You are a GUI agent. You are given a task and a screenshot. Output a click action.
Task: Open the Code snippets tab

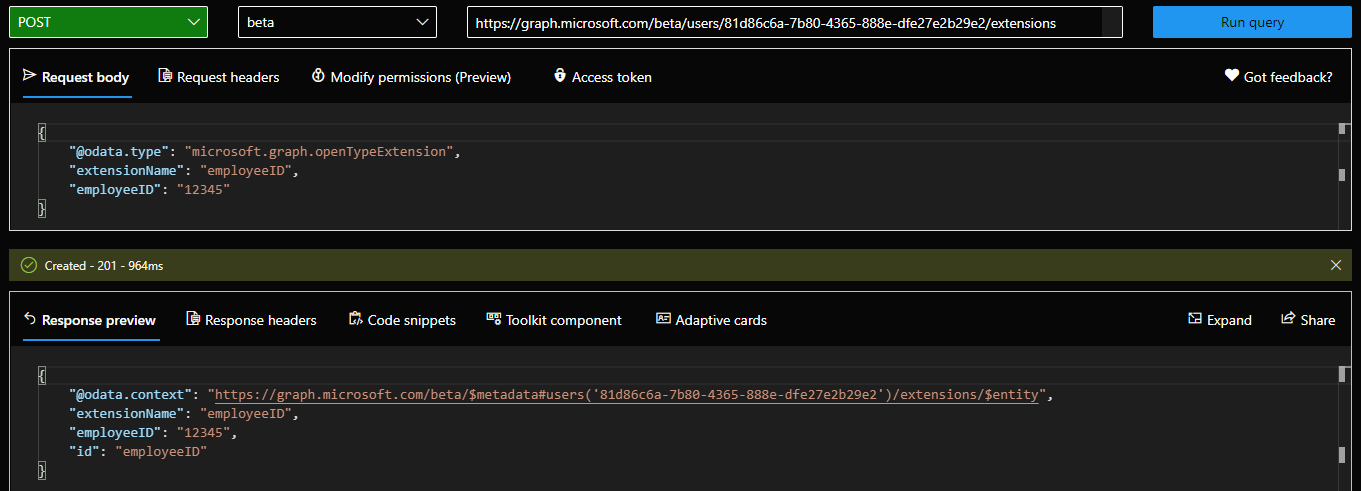[402, 320]
